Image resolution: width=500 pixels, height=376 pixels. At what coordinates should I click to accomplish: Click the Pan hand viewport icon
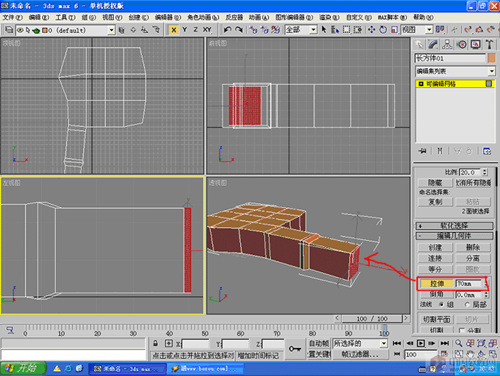click(470, 354)
